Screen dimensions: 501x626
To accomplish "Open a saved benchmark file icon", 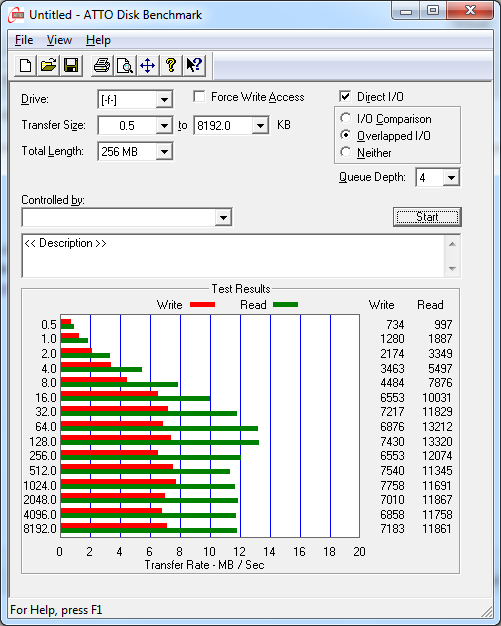I will [48, 65].
